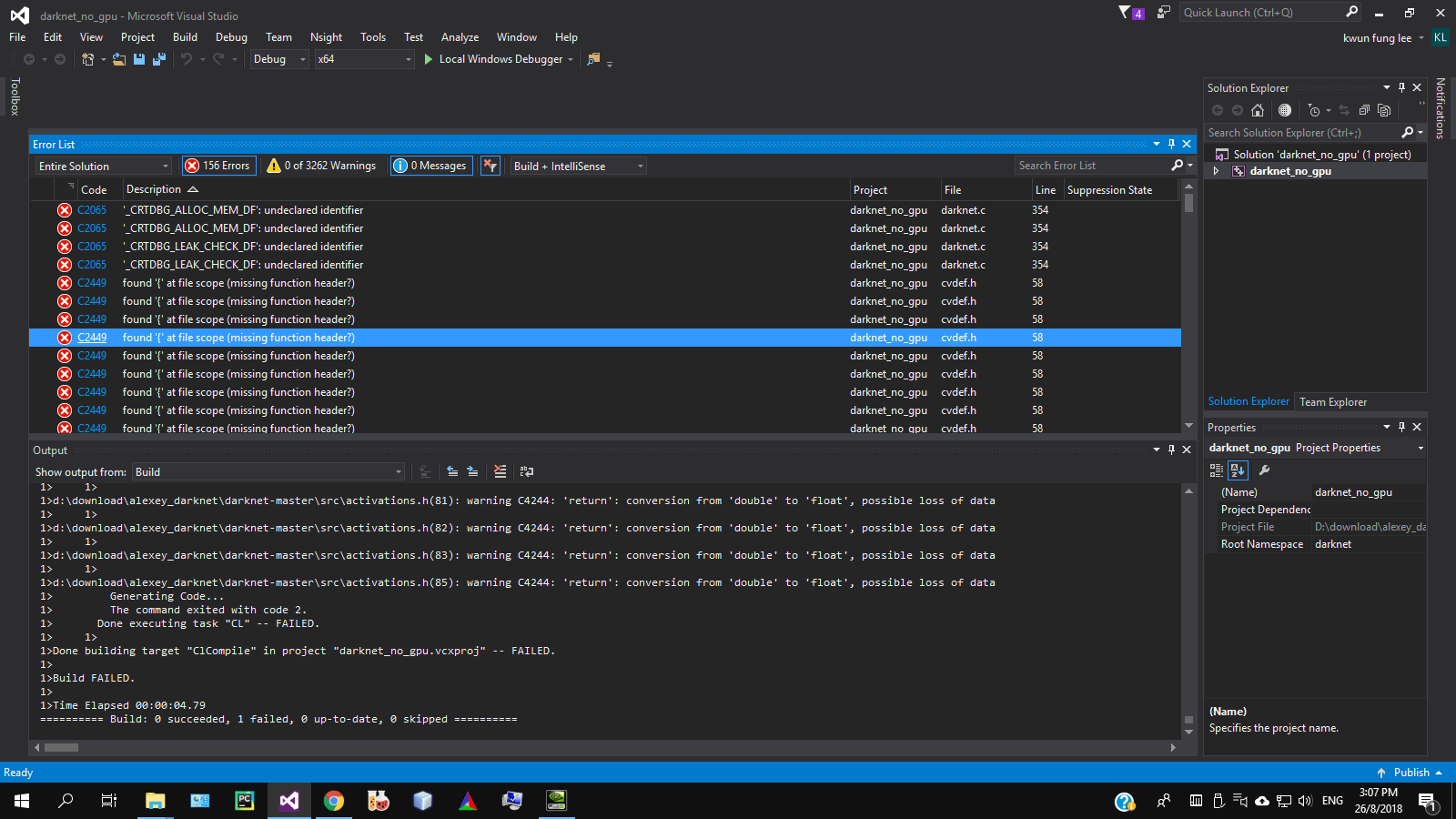Click the C2449 error code link in highlighted row
The width and height of the screenshot is (1456, 819).
(92, 338)
